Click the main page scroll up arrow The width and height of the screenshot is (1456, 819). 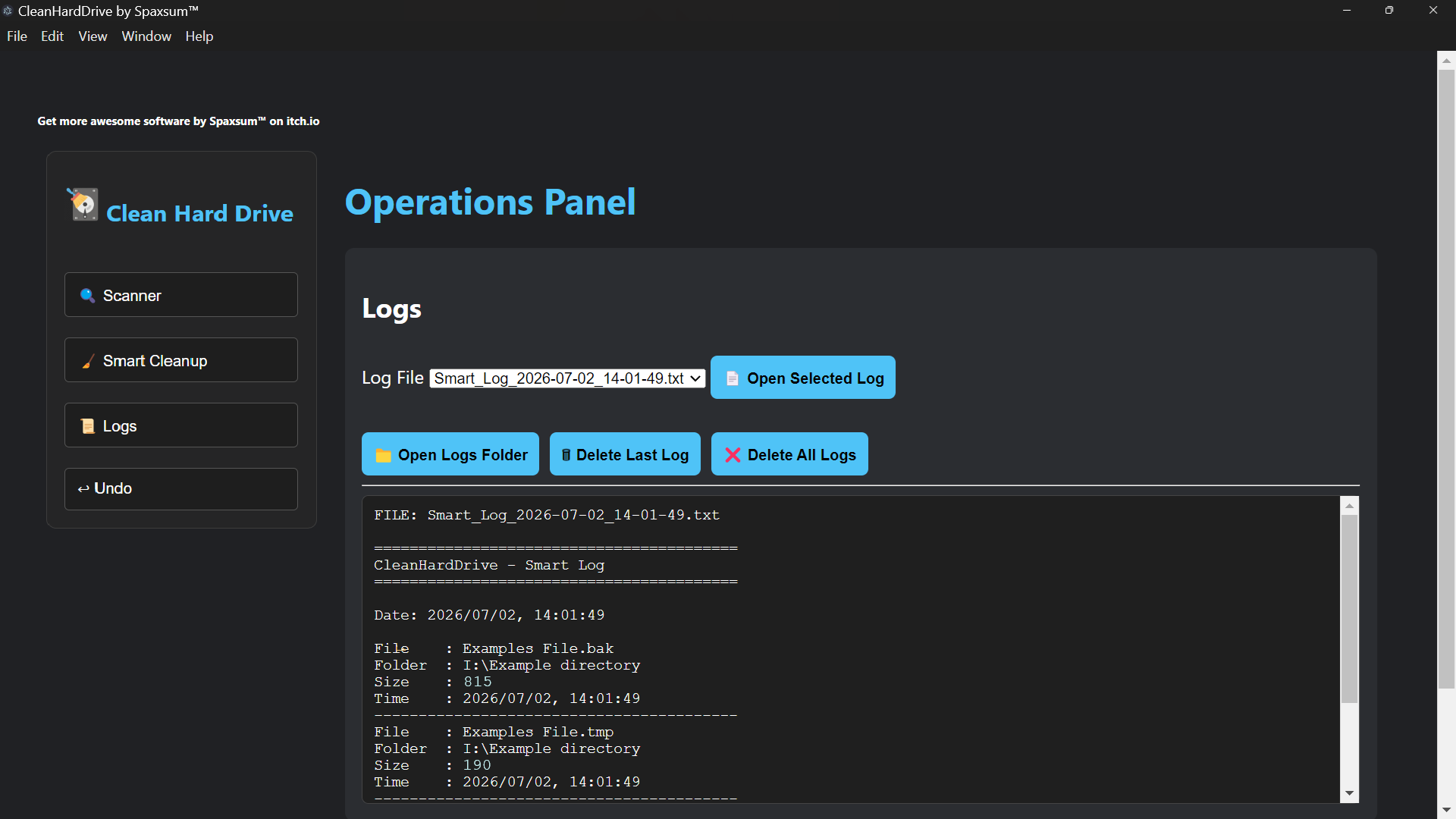1446,60
